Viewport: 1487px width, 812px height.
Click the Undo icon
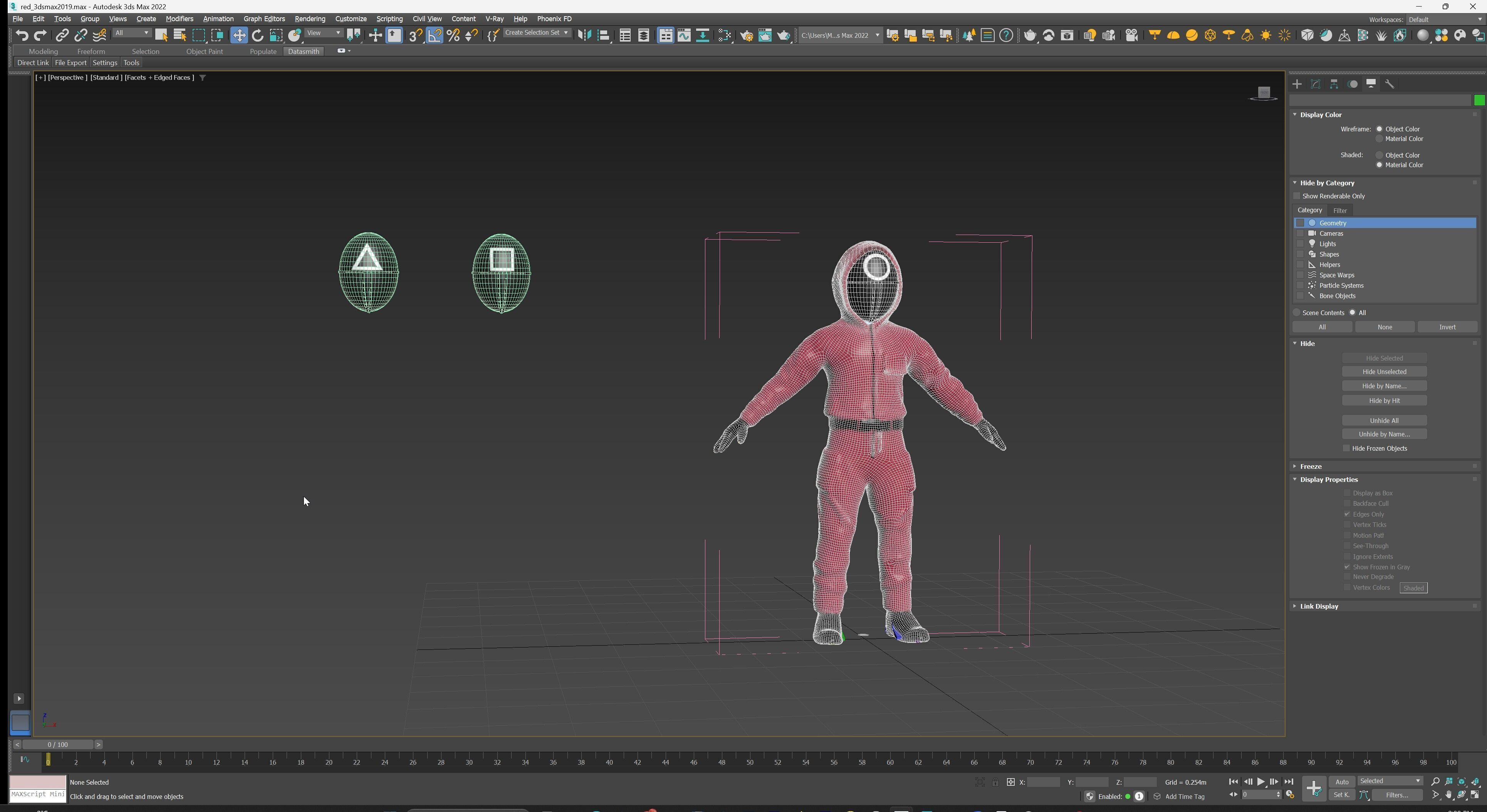pos(22,35)
